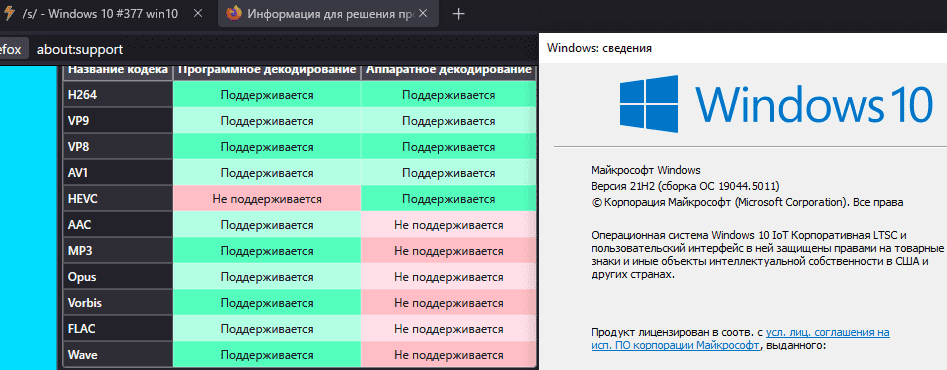The image size is (947, 370).
Task: Select the AV1 codec name cell
Action: pos(118,173)
